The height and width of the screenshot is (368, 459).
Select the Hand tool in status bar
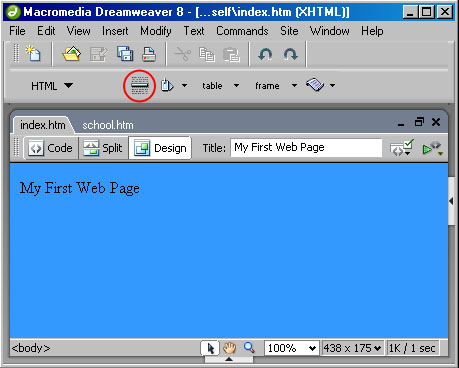(x=230, y=348)
